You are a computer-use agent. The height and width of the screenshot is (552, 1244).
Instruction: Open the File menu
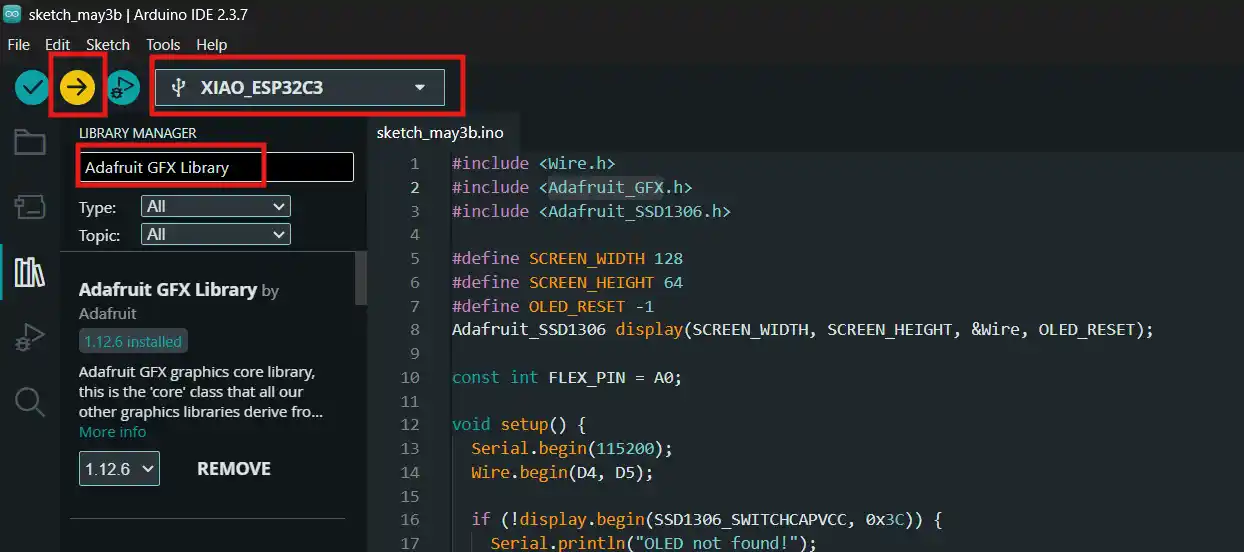[19, 45]
